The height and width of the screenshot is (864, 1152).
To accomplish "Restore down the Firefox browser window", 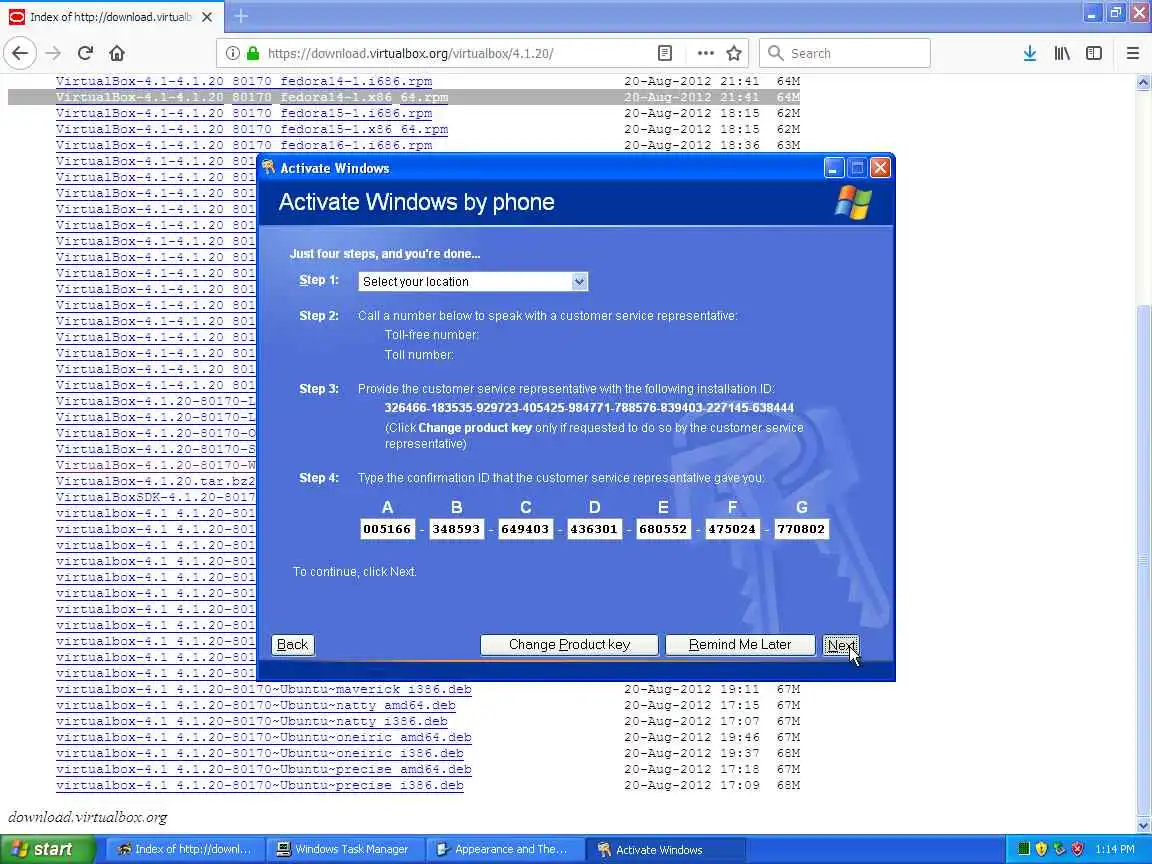I will click(x=1116, y=13).
